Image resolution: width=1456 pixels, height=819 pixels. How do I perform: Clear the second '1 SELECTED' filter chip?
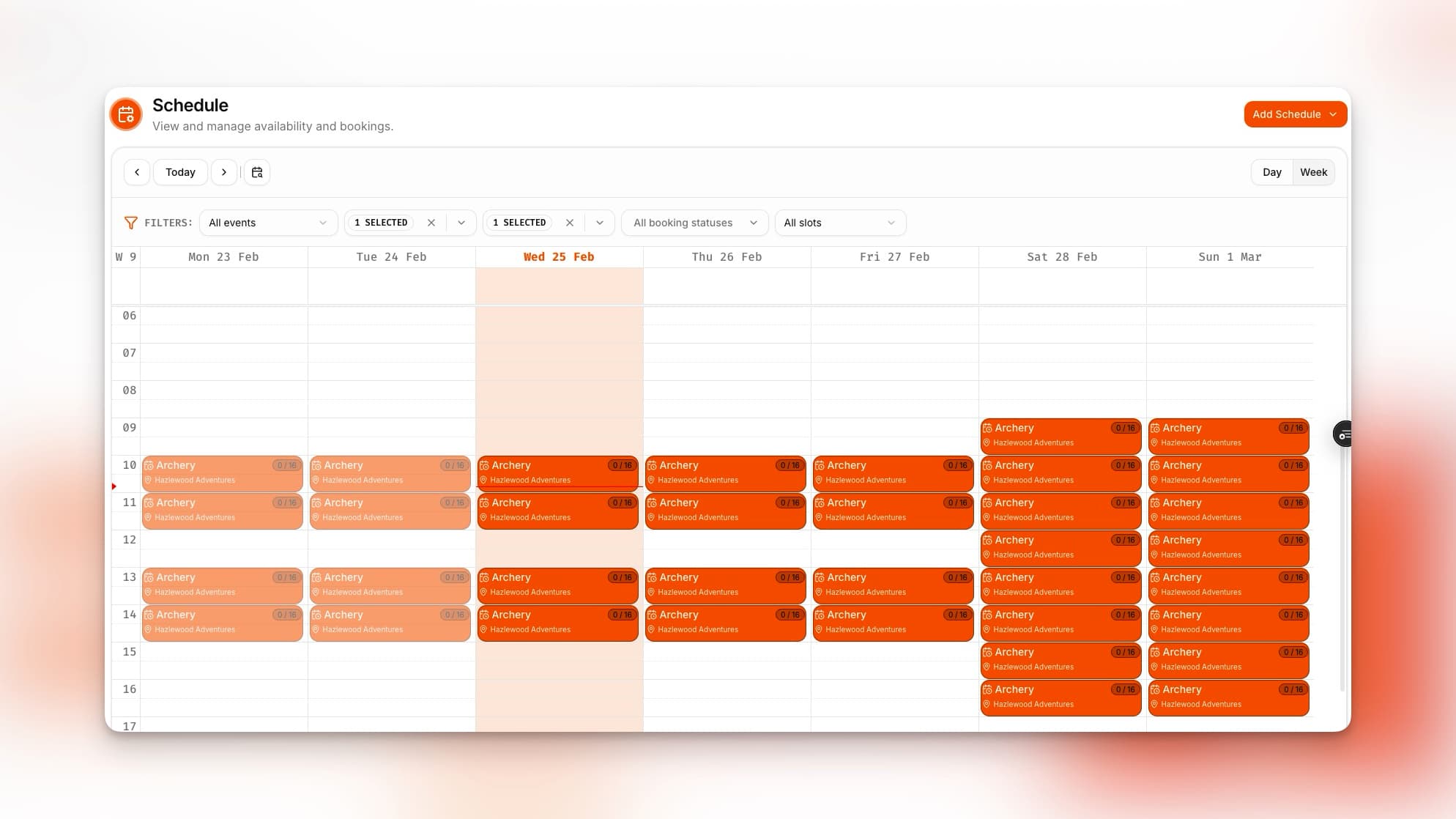point(570,222)
